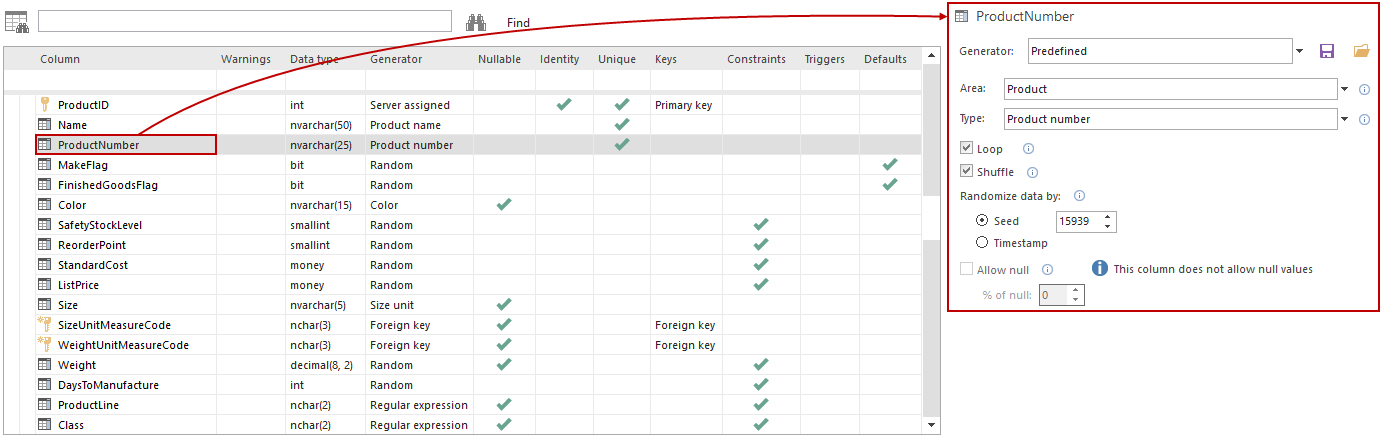Click the table search icon beside search box

(16, 22)
